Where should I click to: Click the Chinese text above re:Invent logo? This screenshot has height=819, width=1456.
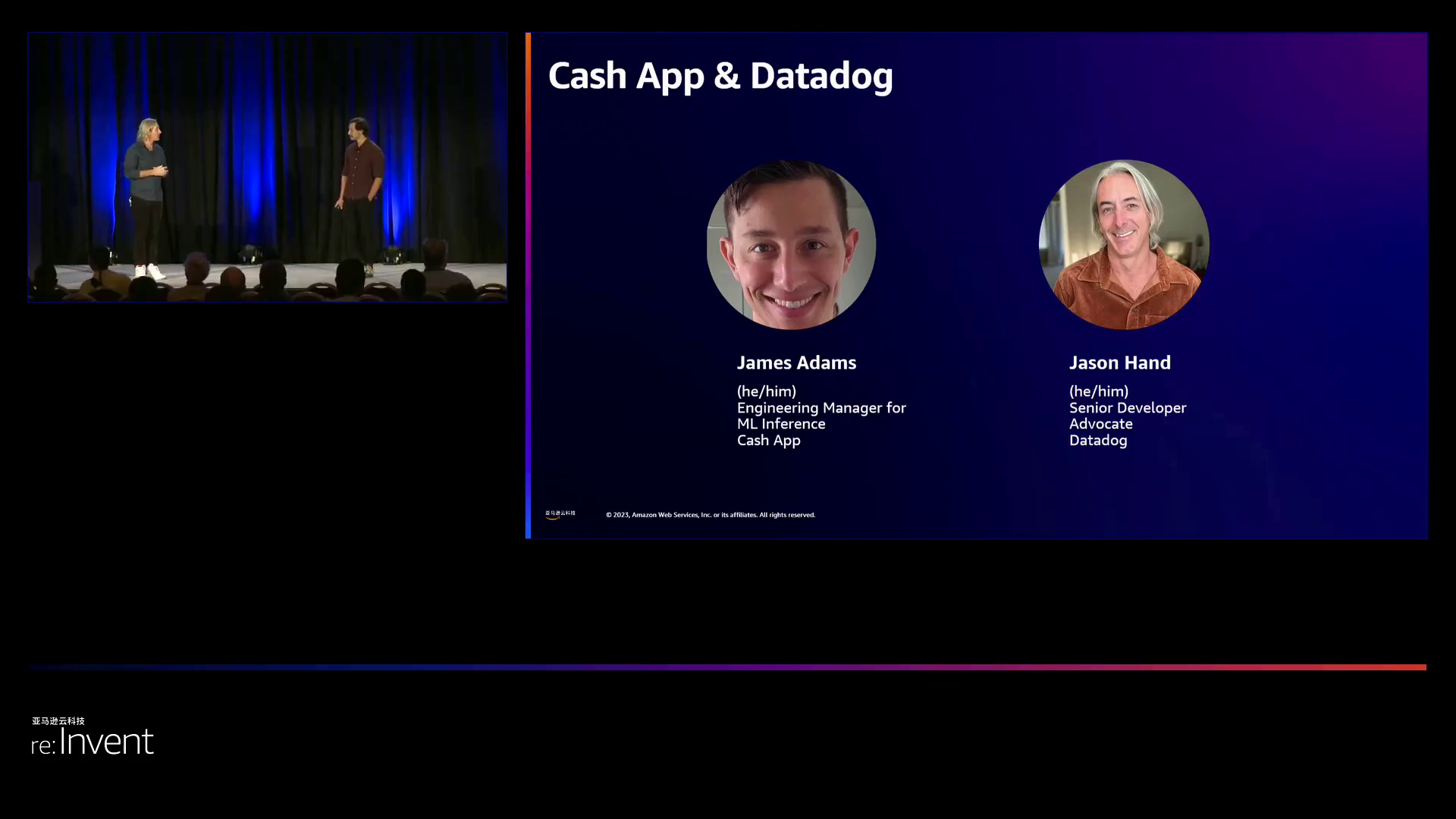click(x=58, y=720)
